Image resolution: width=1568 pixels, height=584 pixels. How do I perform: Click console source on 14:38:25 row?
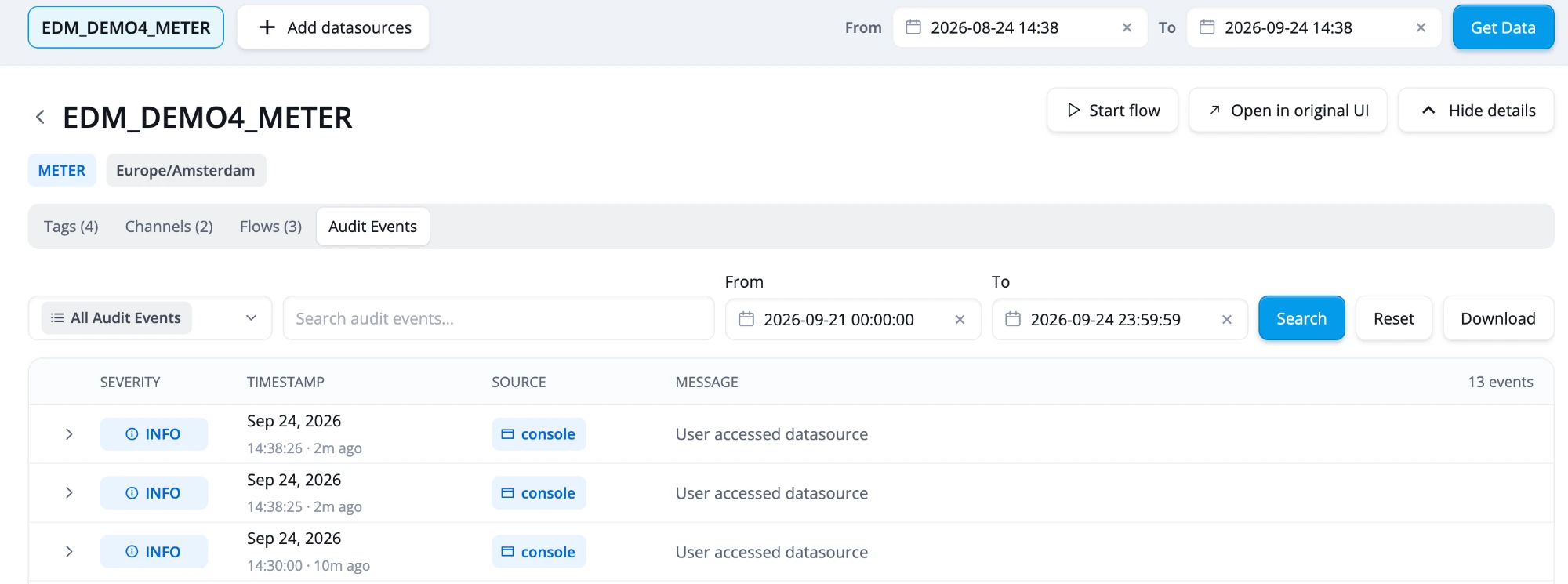539,493
